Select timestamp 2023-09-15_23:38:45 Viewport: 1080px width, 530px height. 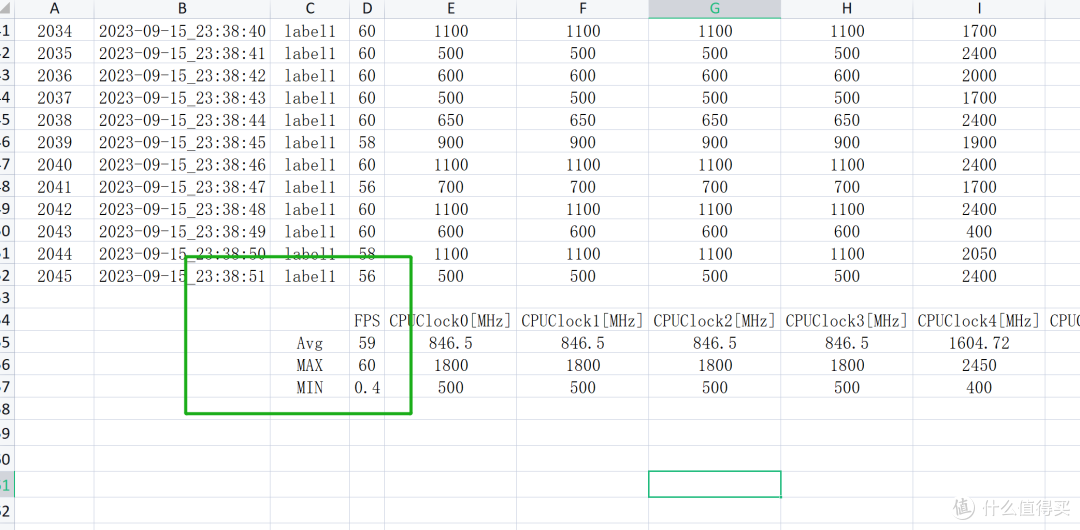point(183,142)
